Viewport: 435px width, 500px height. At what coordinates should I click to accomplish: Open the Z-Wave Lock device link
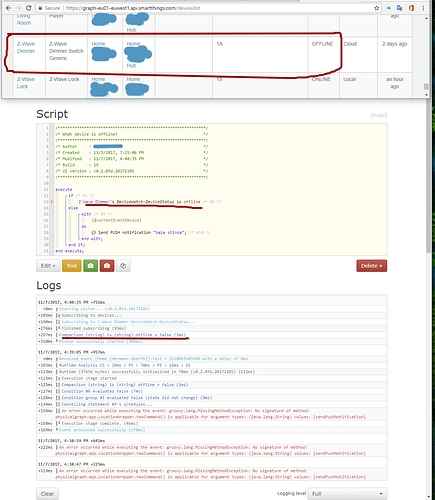(26, 83)
